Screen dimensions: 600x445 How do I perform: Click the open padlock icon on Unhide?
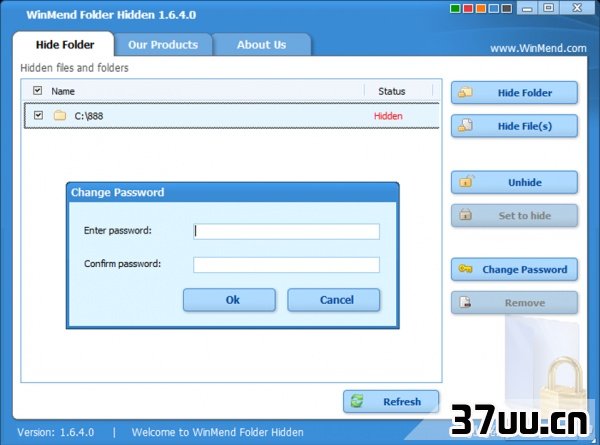[466, 181]
